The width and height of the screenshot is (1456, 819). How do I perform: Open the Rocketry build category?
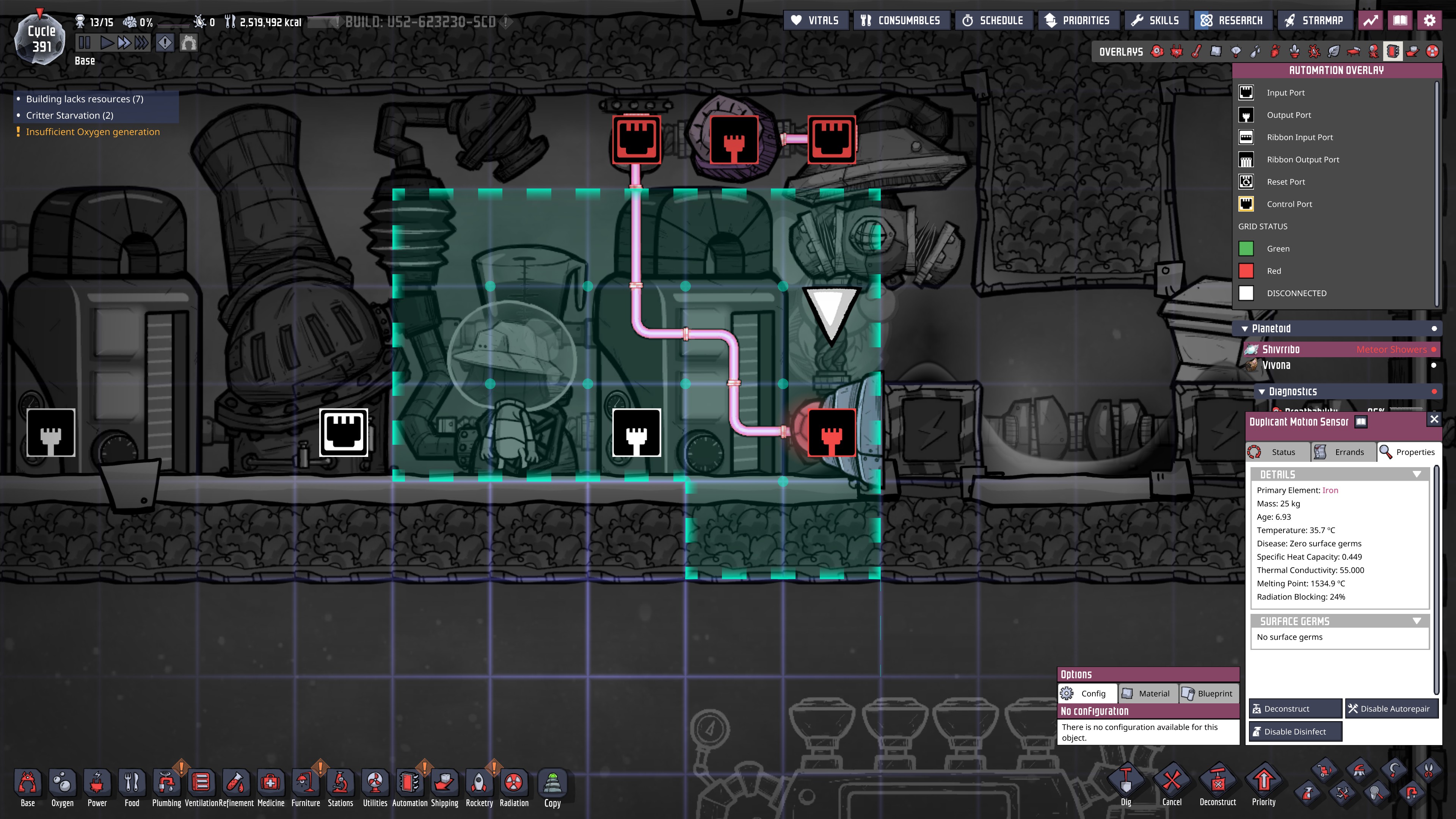[x=479, y=788]
